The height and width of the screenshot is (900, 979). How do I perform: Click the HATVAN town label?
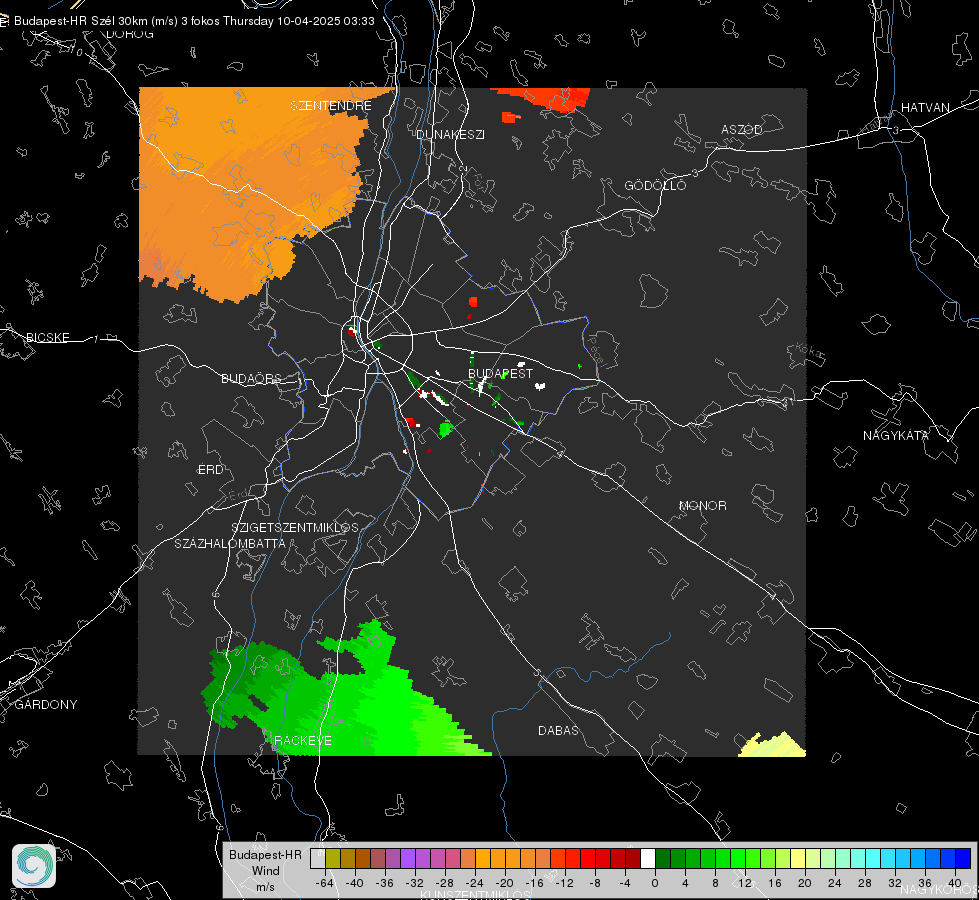click(925, 107)
